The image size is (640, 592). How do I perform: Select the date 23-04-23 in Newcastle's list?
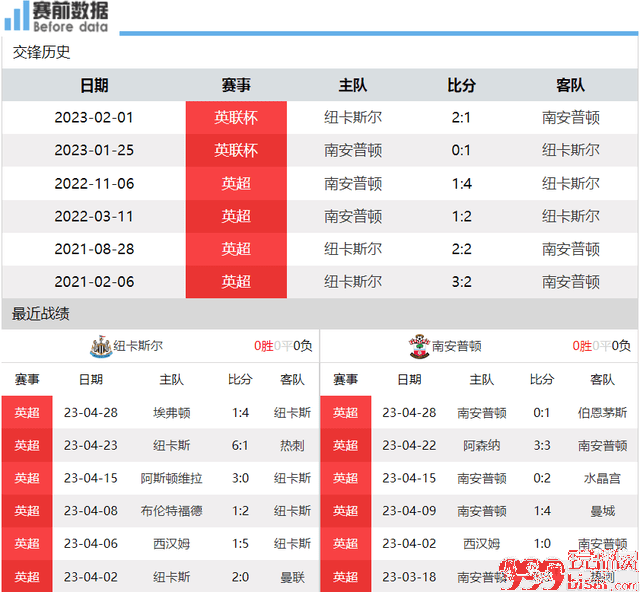[91, 445]
